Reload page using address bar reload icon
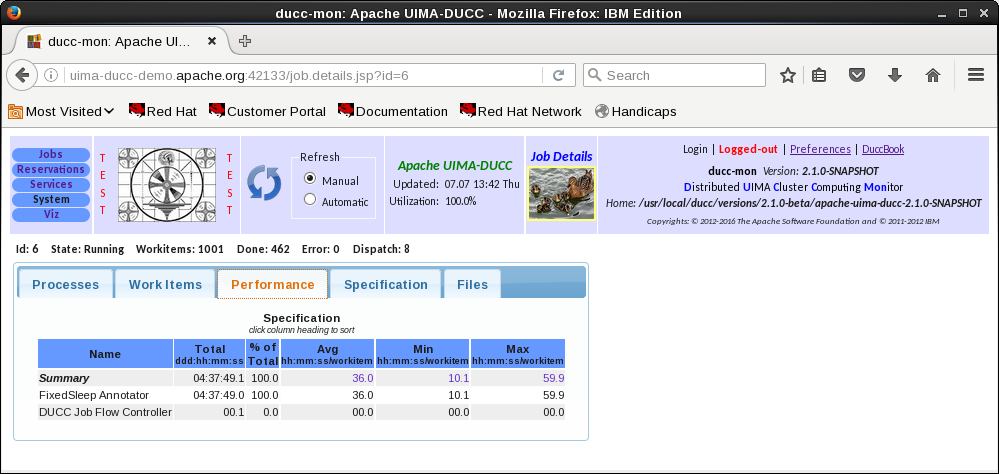Image resolution: width=999 pixels, height=474 pixels. tap(559, 75)
